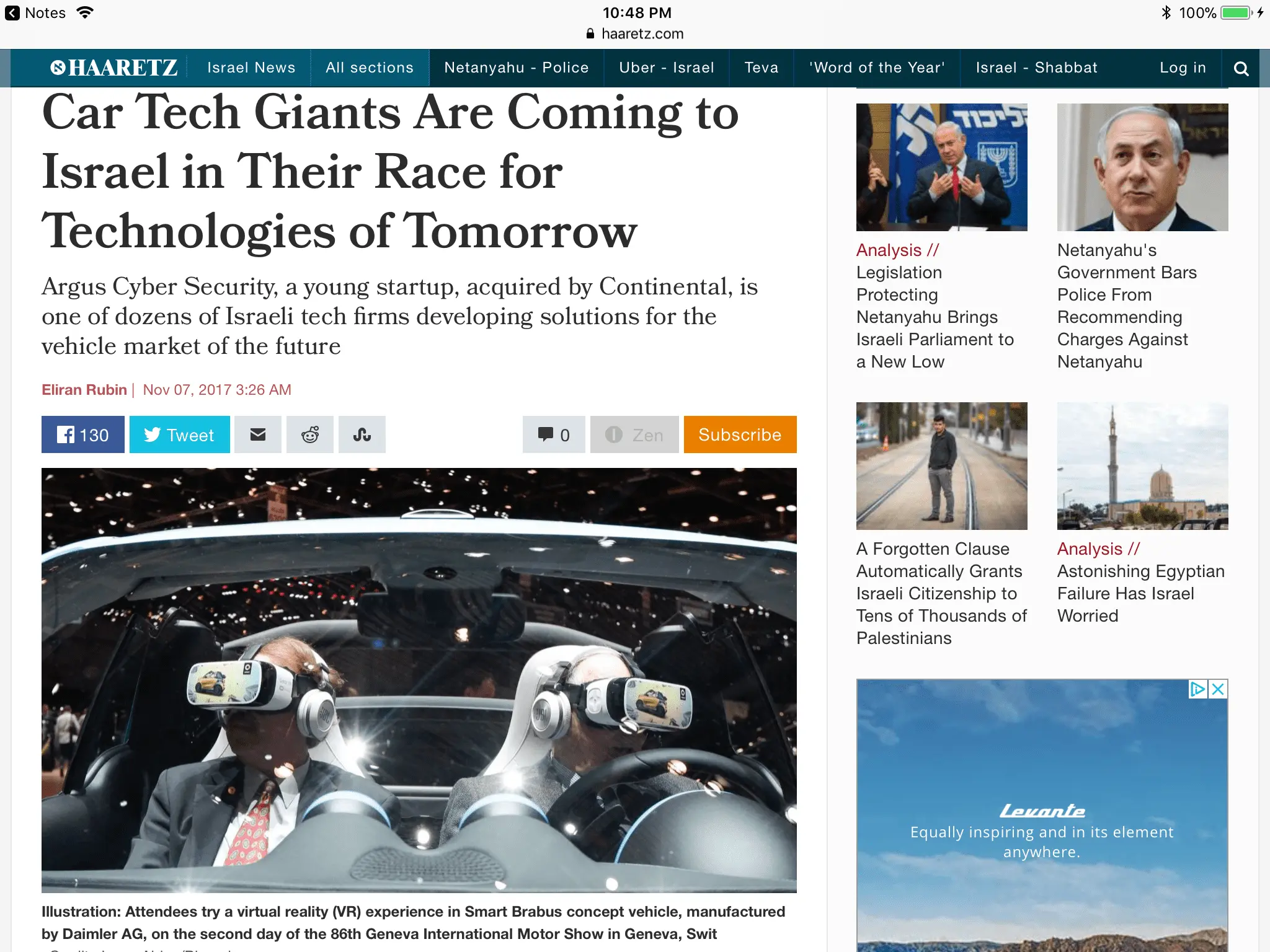Open comments via speech bubble icon
Screen dimensions: 1270x952
pos(553,434)
